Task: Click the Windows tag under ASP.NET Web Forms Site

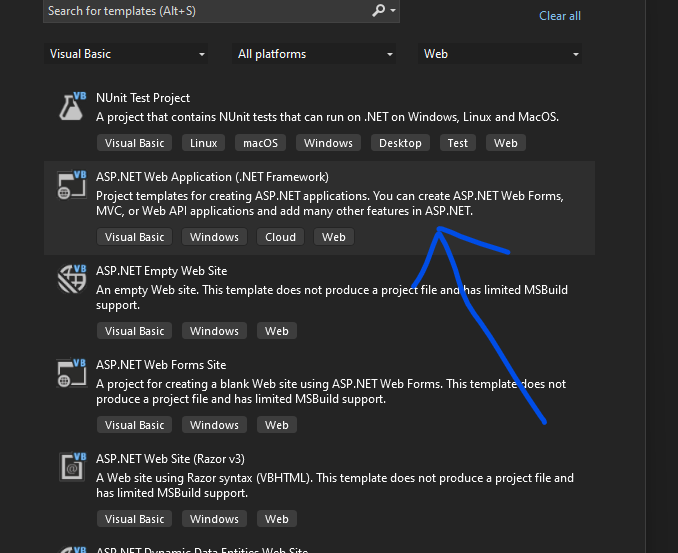Action: (214, 425)
